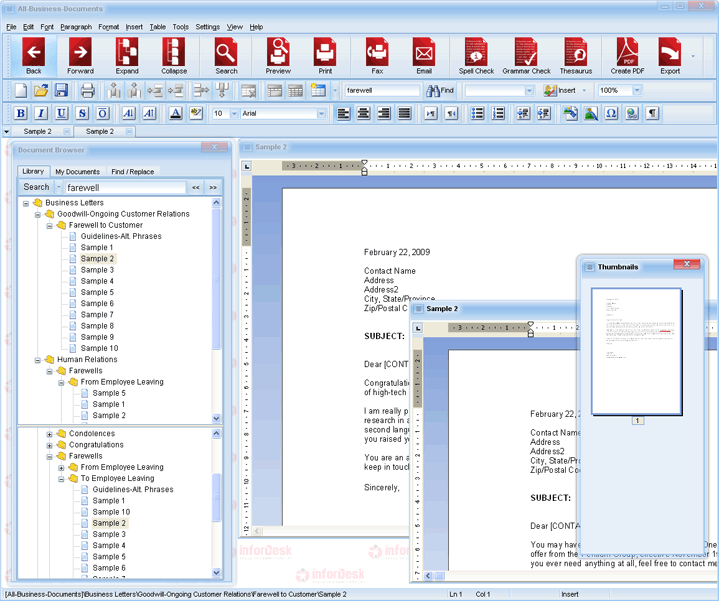Click the indent marker on ruler
Screen dimensions: 719x601
coord(364,168)
